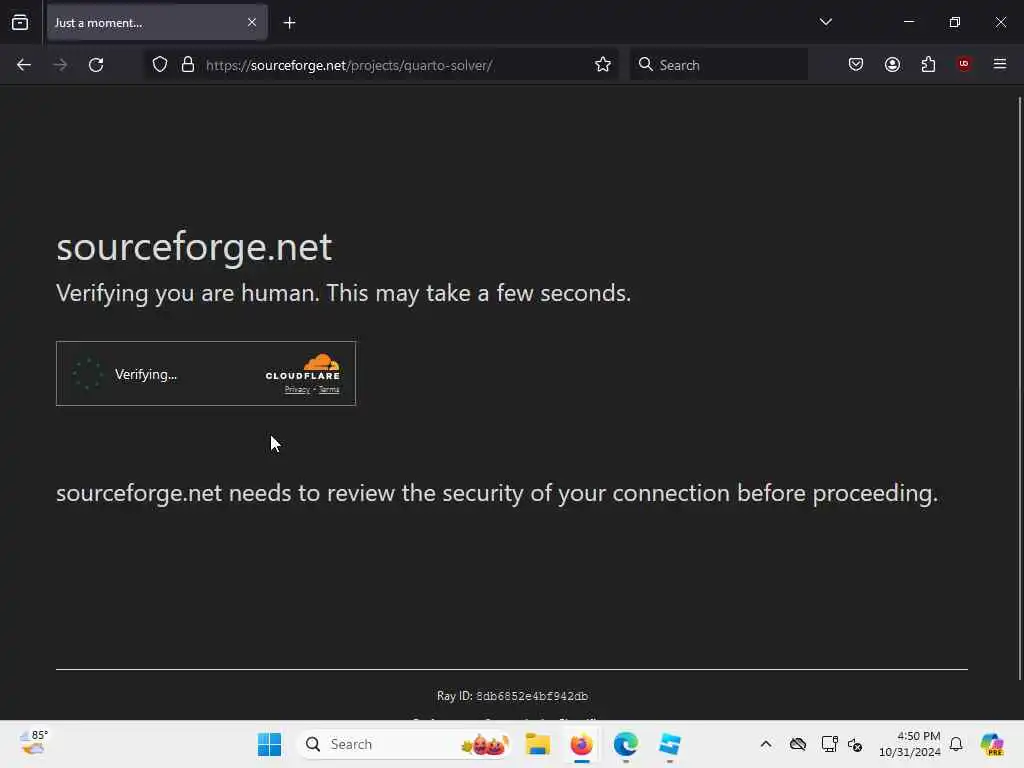Screen dimensions: 1024x768
Task: Open a new tab with plus button
Action: [x=289, y=23]
